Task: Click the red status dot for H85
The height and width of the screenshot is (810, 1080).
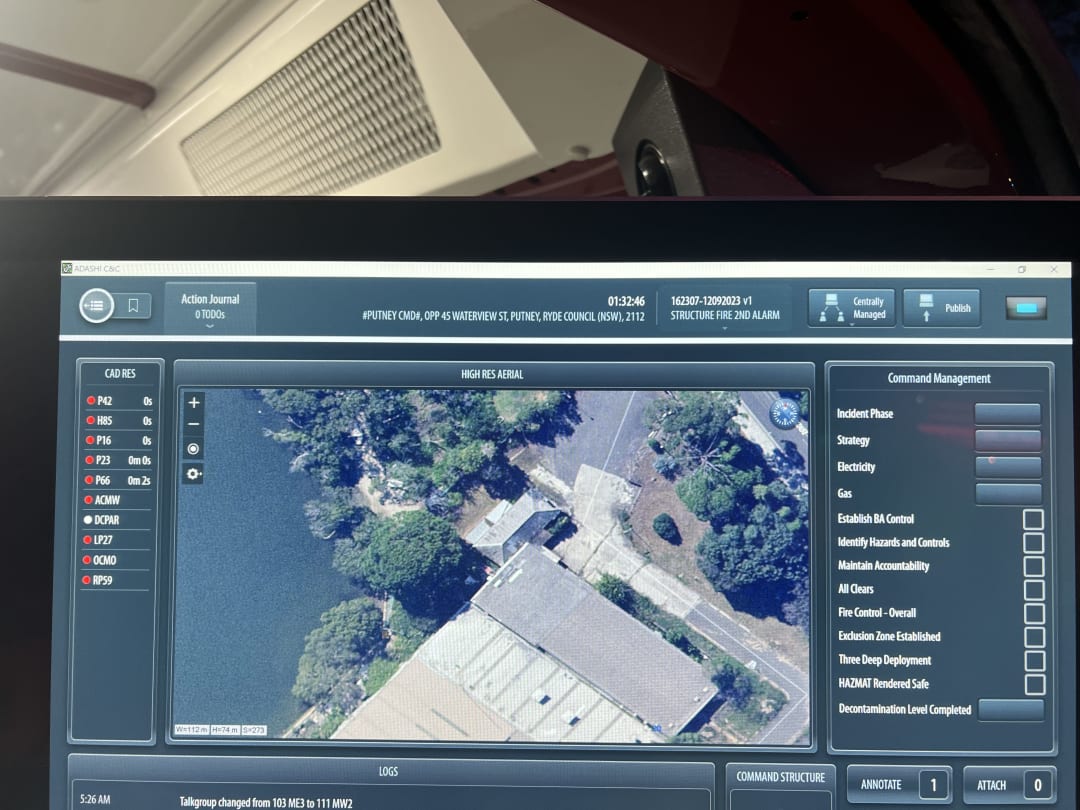Action: [90, 420]
